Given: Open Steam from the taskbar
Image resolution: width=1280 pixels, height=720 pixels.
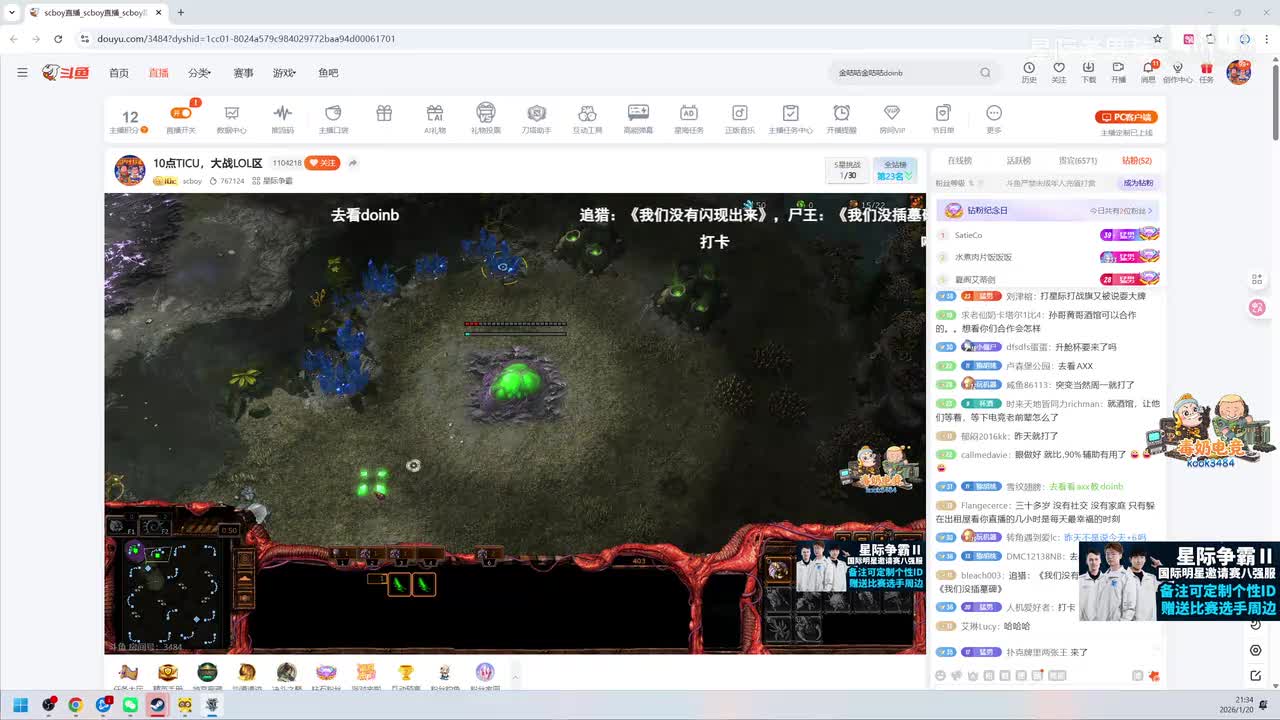Looking at the screenshot, I should click(157, 705).
